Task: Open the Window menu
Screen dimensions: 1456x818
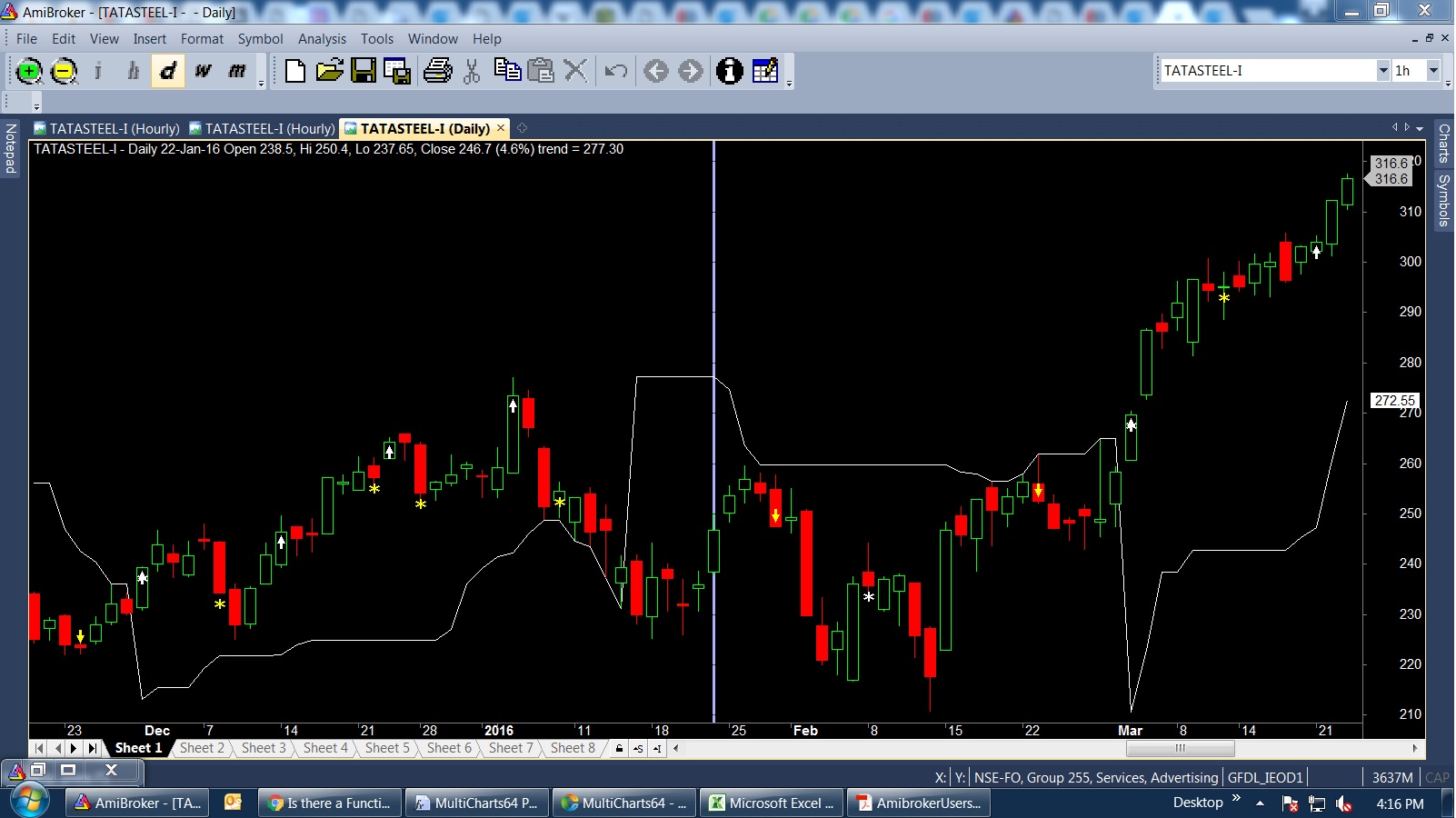Action: [433, 39]
